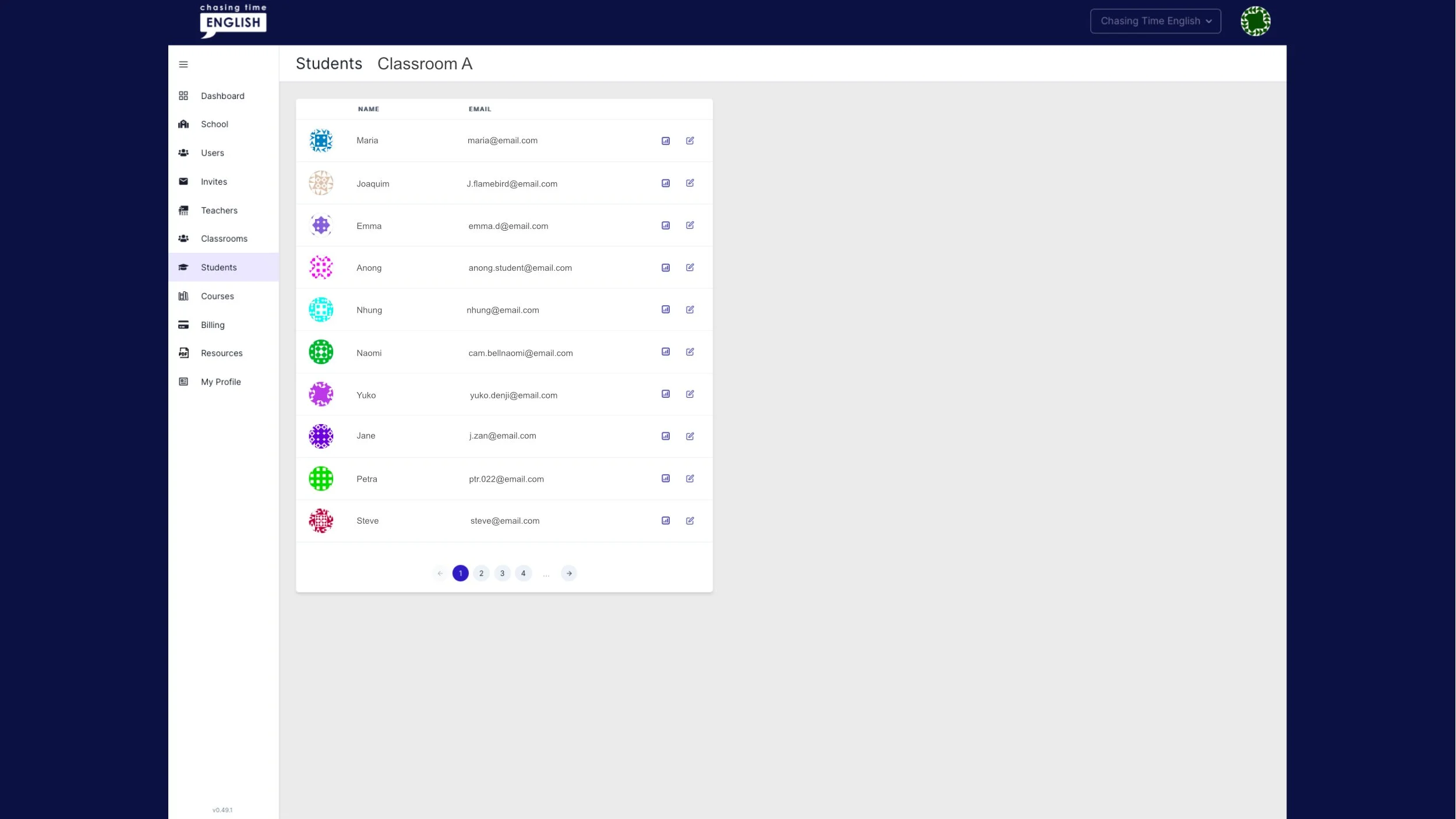Click Chasing Time English logo
The height and width of the screenshot is (819, 1456).
[x=233, y=22]
